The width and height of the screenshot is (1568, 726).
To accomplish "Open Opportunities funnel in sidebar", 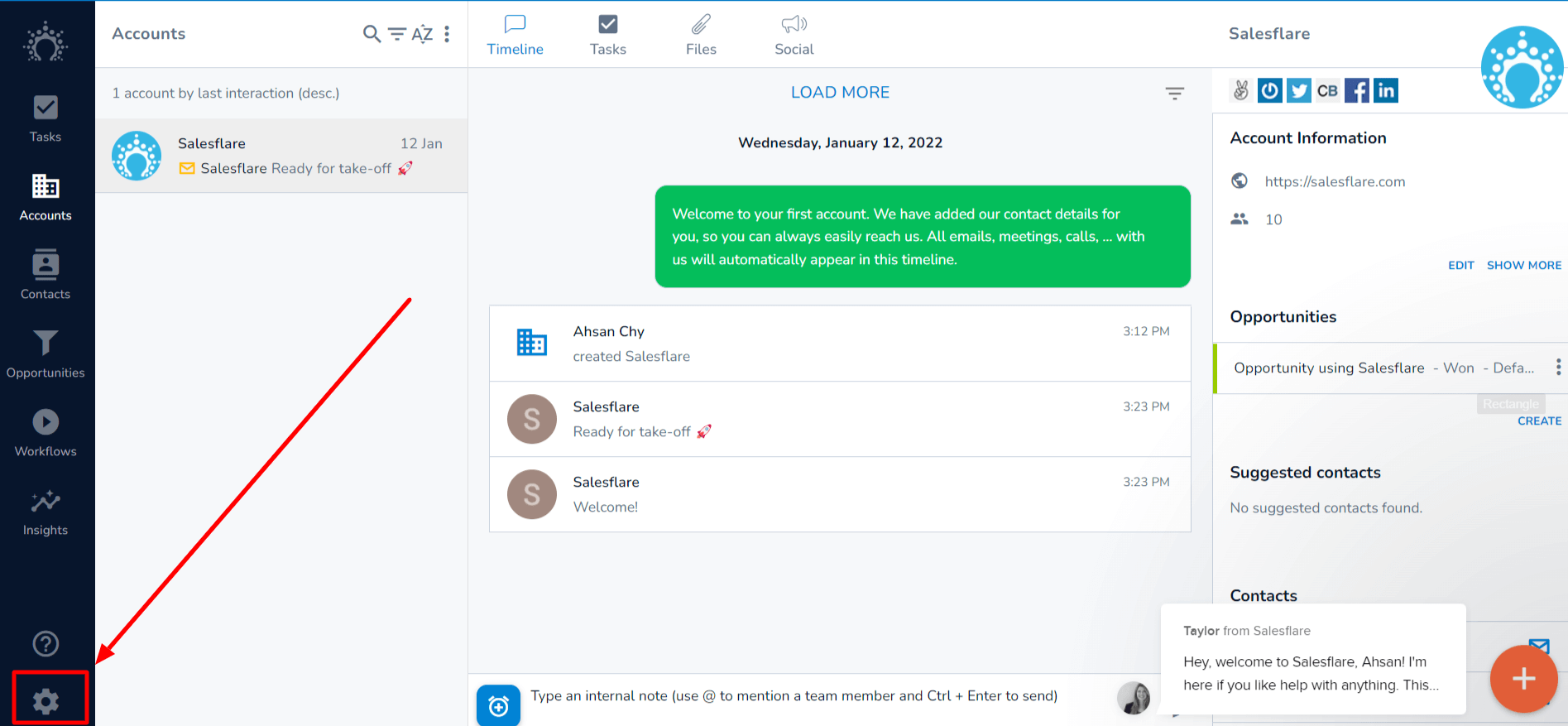I will (46, 355).
